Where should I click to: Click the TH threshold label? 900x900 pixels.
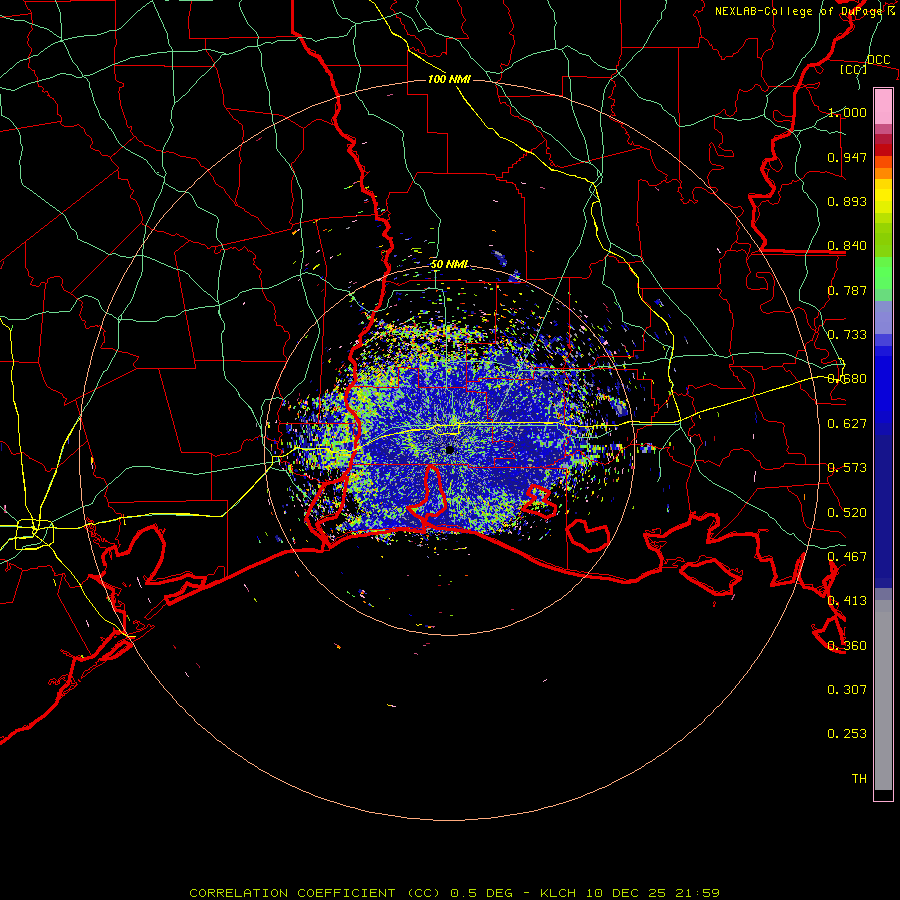(x=859, y=779)
